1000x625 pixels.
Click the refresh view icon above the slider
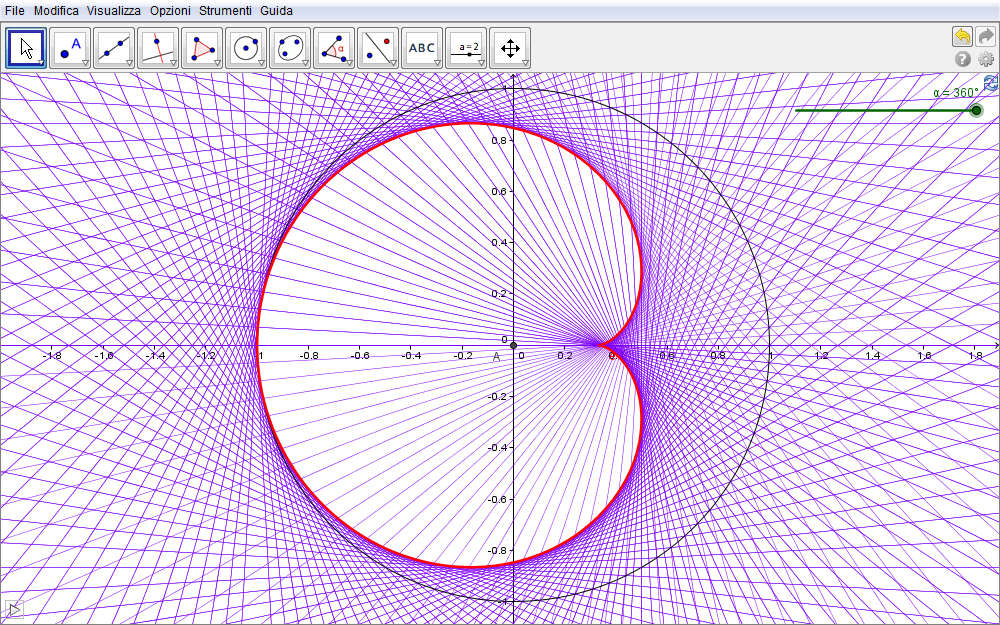(992, 83)
